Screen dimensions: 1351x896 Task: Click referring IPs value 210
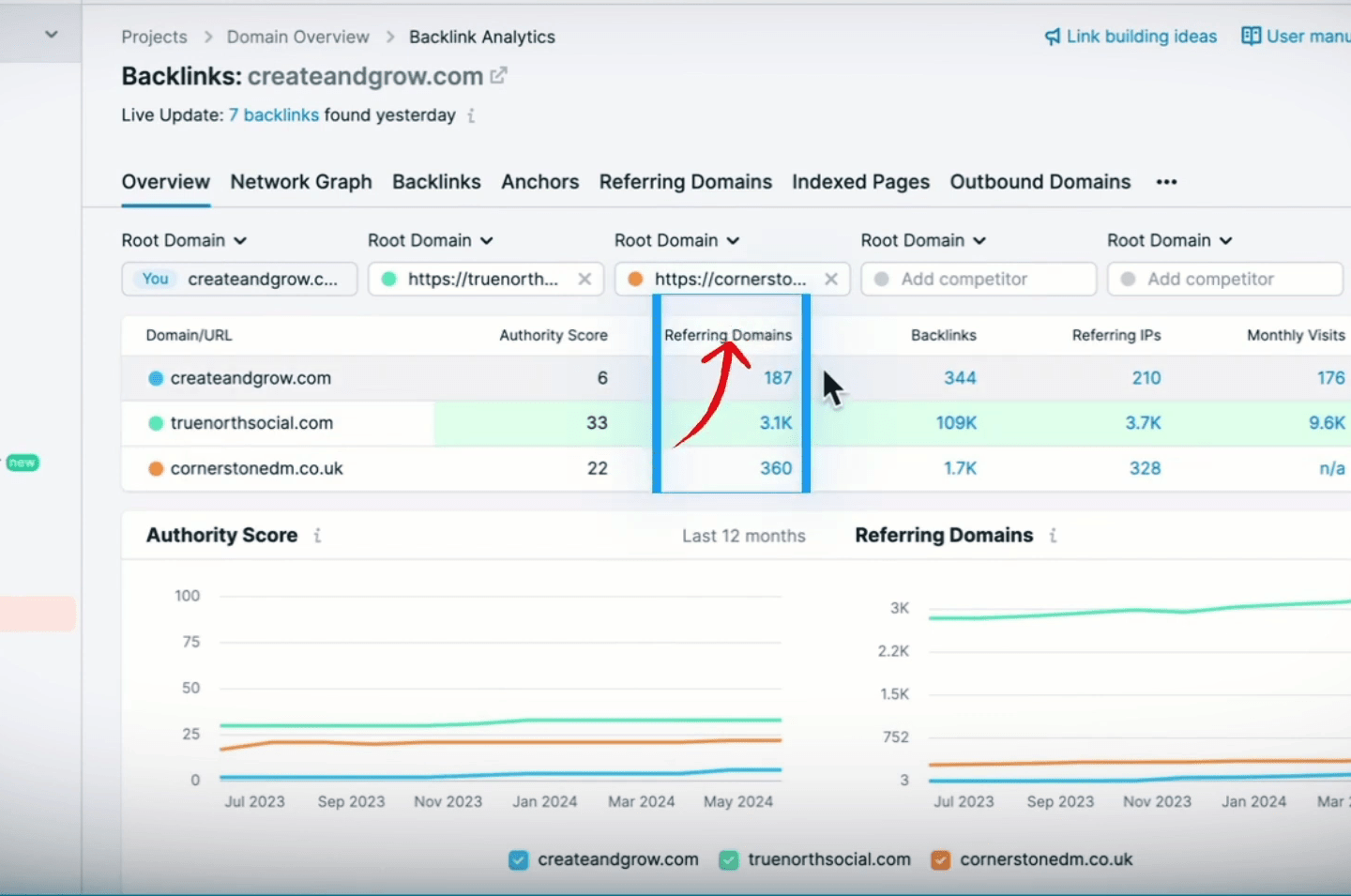(1146, 378)
